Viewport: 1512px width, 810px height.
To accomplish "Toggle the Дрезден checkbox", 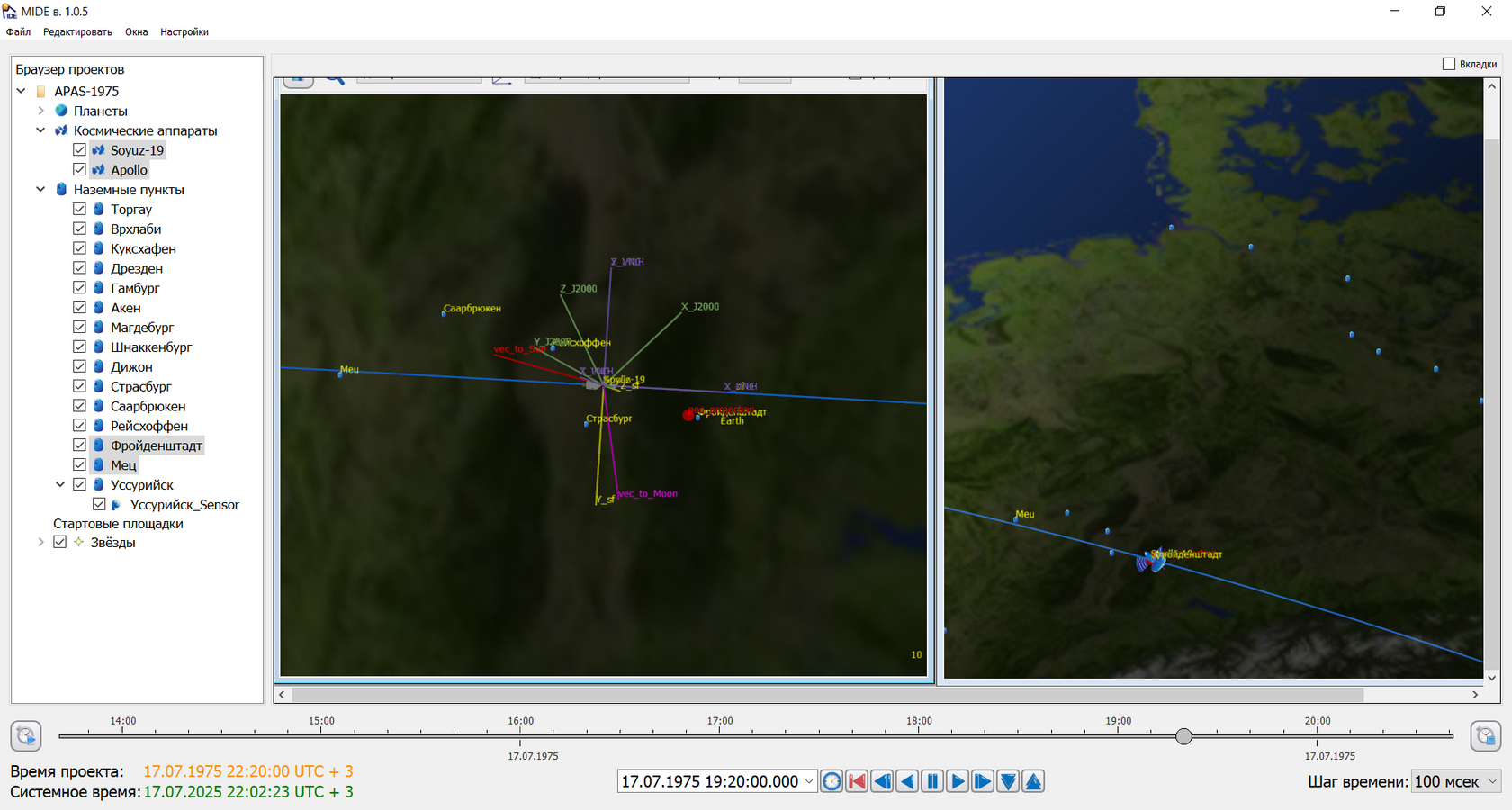I will click(x=79, y=268).
